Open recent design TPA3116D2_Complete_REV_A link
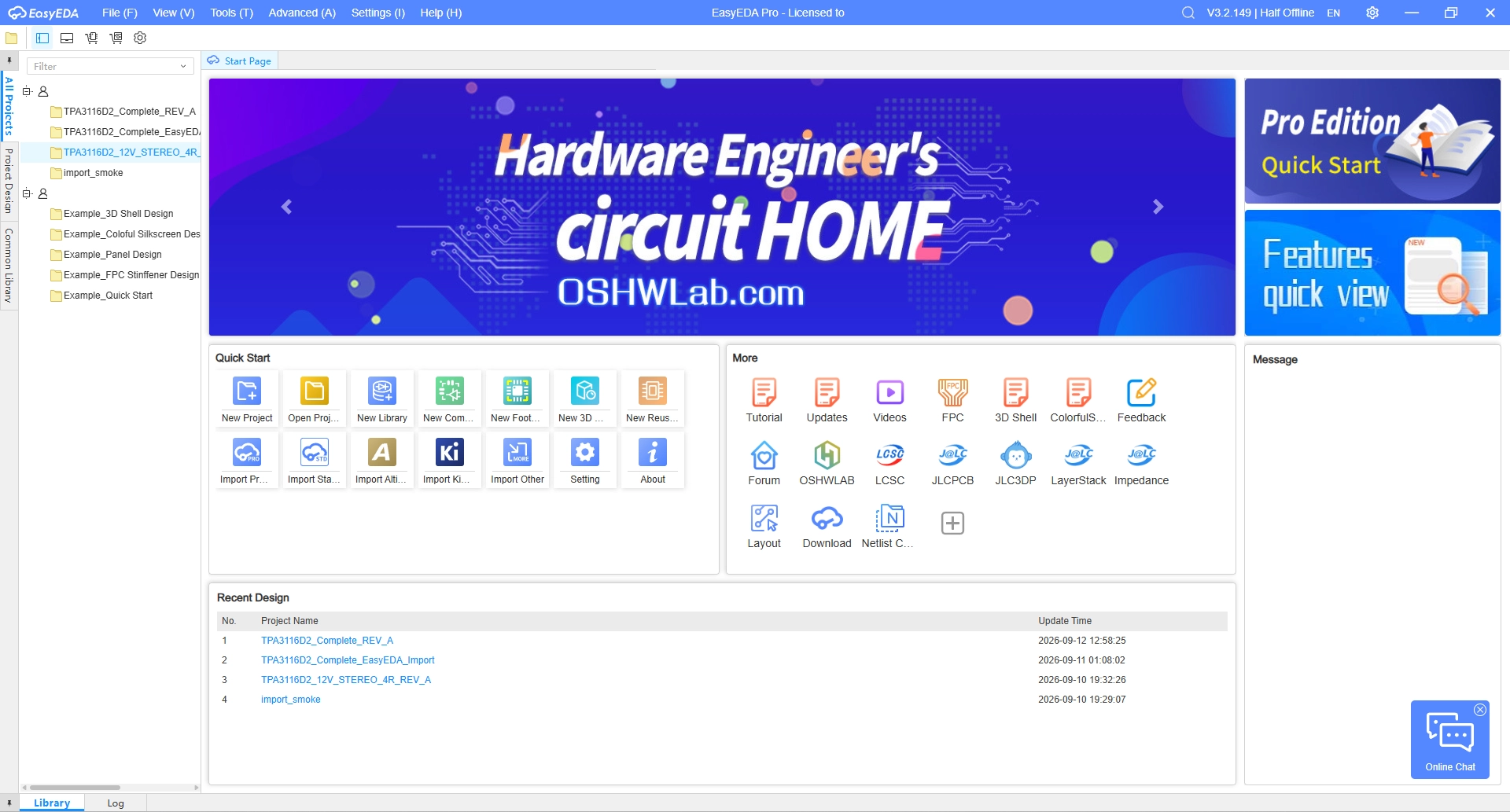This screenshot has height=812, width=1510. coord(327,641)
